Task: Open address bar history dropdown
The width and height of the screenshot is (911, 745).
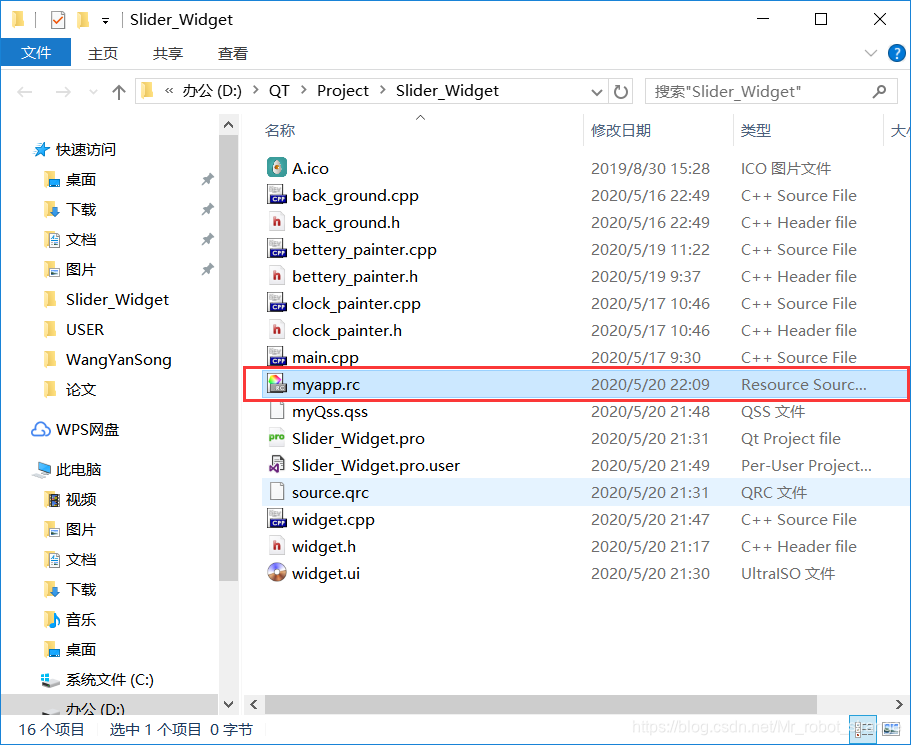Action: 596,92
